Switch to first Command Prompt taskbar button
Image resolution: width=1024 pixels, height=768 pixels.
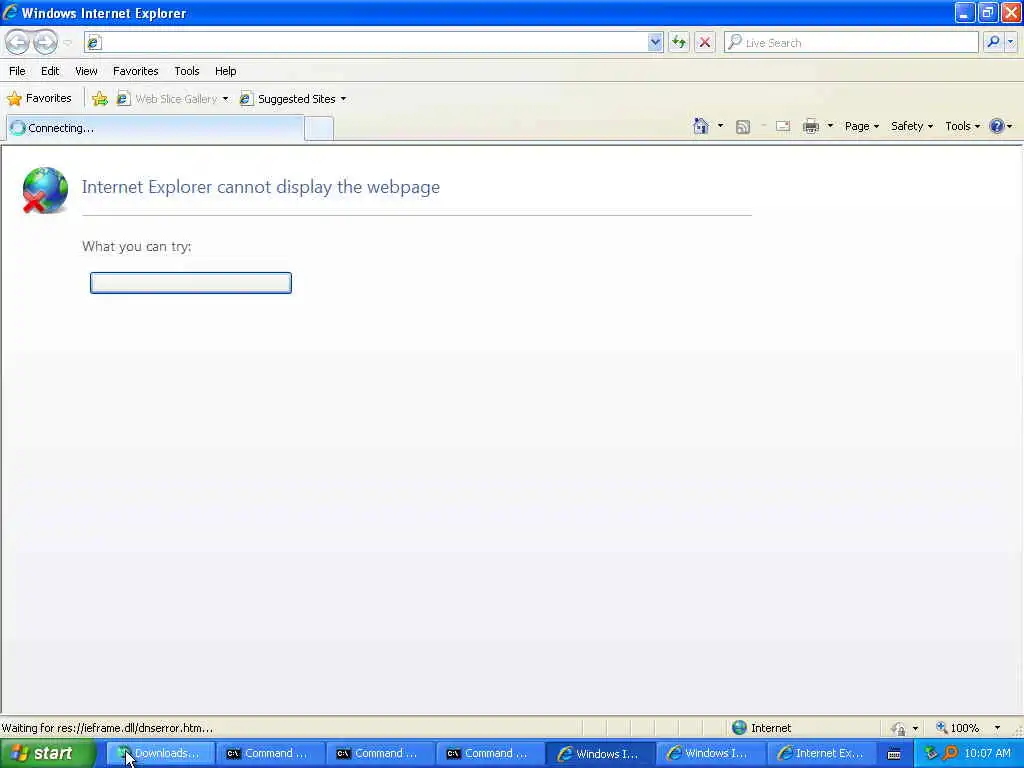[270, 753]
